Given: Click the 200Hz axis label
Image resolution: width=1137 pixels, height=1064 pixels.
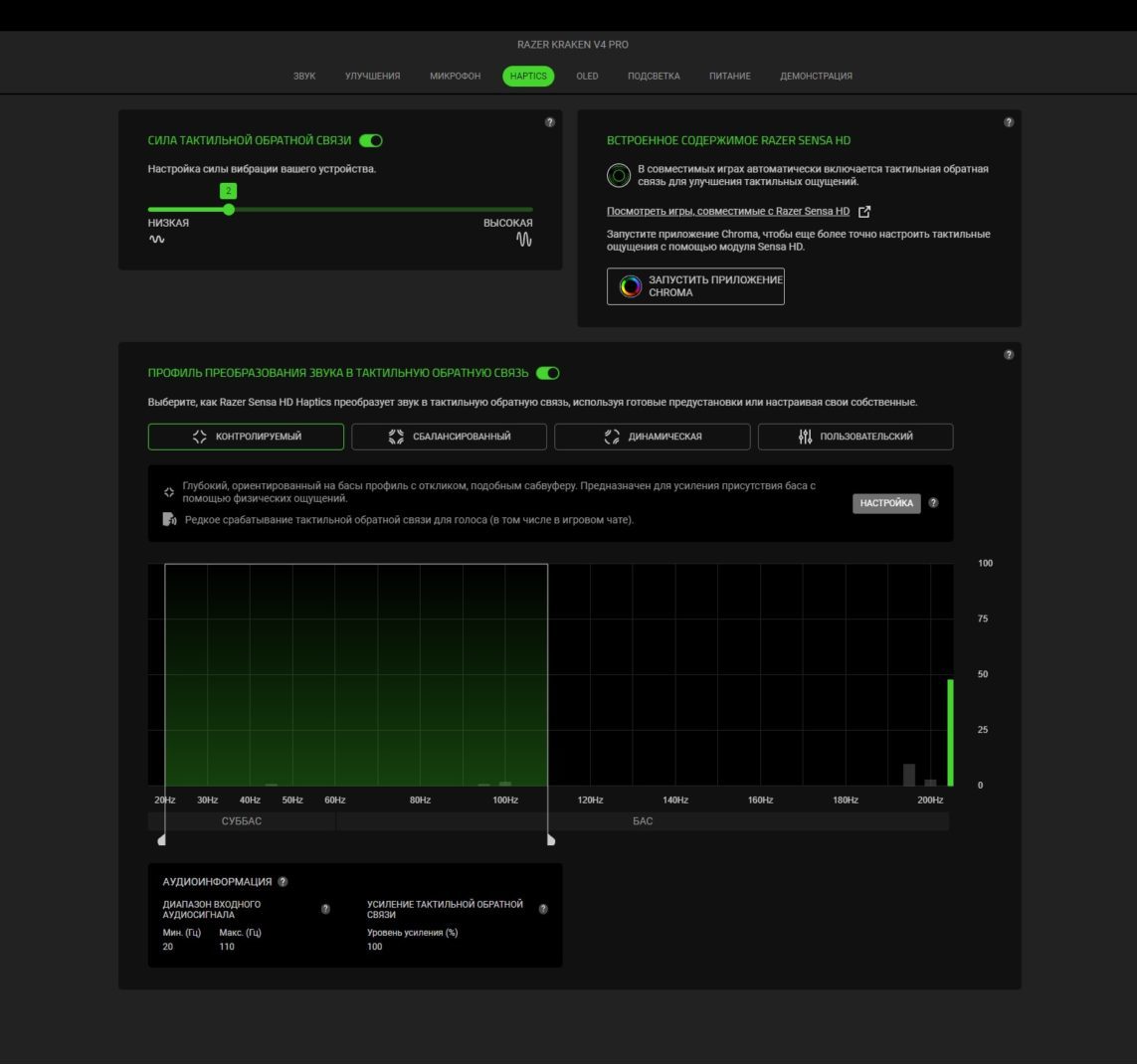Looking at the screenshot, I should point(930,800).
